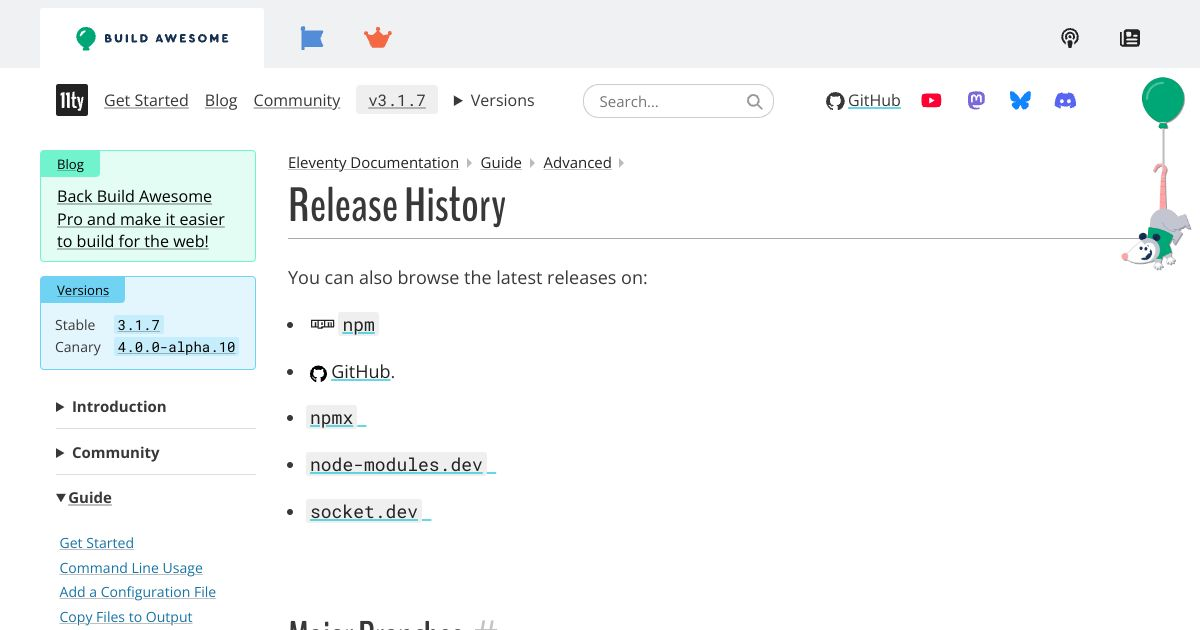Click the Versions label in sidebar box

(x=83, y=290)
